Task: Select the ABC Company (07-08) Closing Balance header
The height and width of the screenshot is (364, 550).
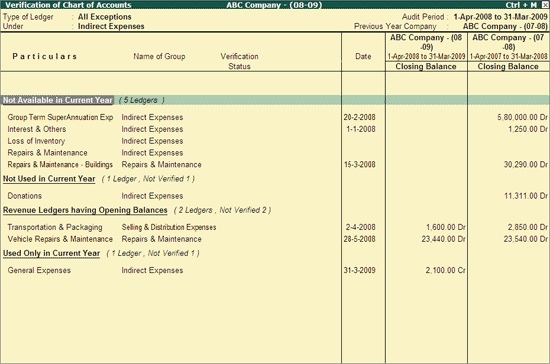Action: (x=508, y=67)
